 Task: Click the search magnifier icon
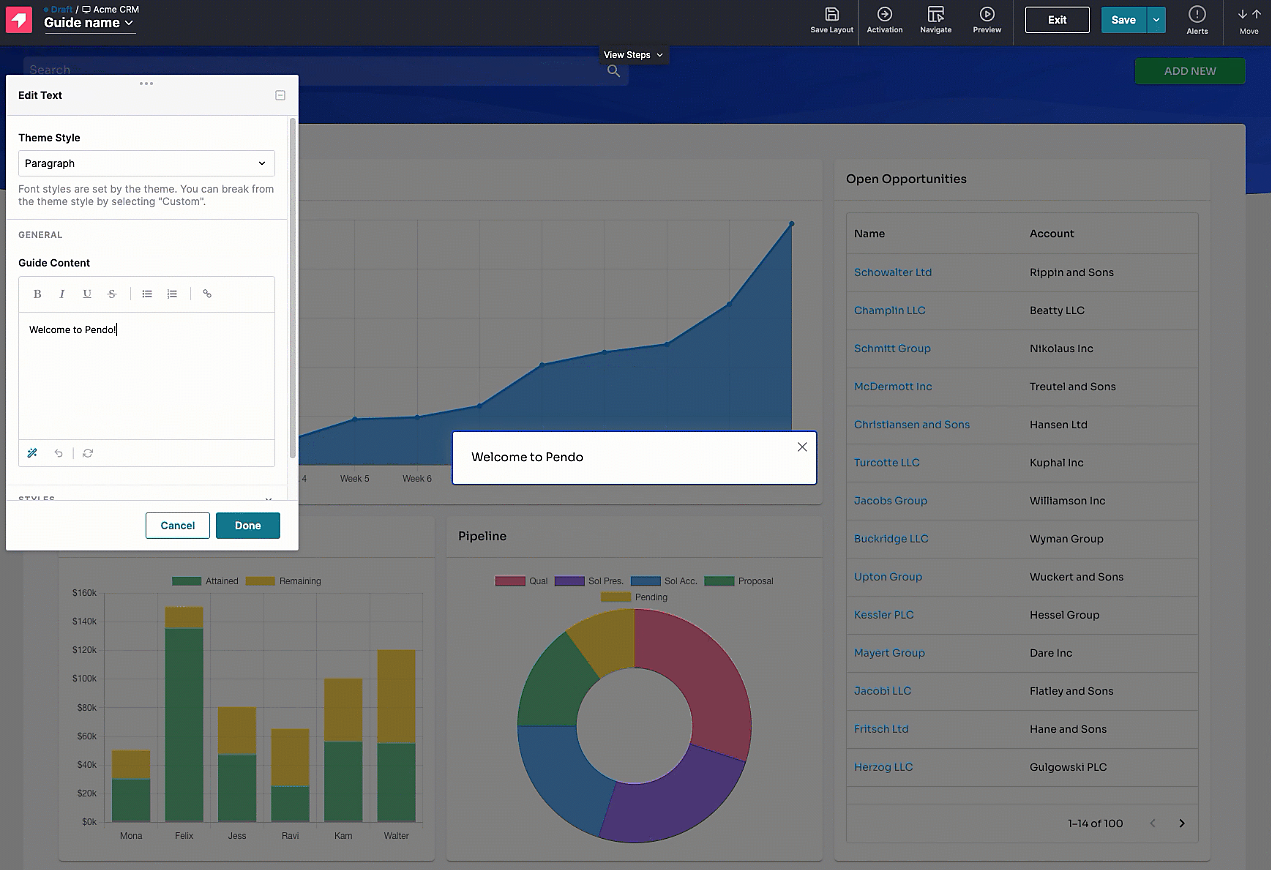click(614, 71)
